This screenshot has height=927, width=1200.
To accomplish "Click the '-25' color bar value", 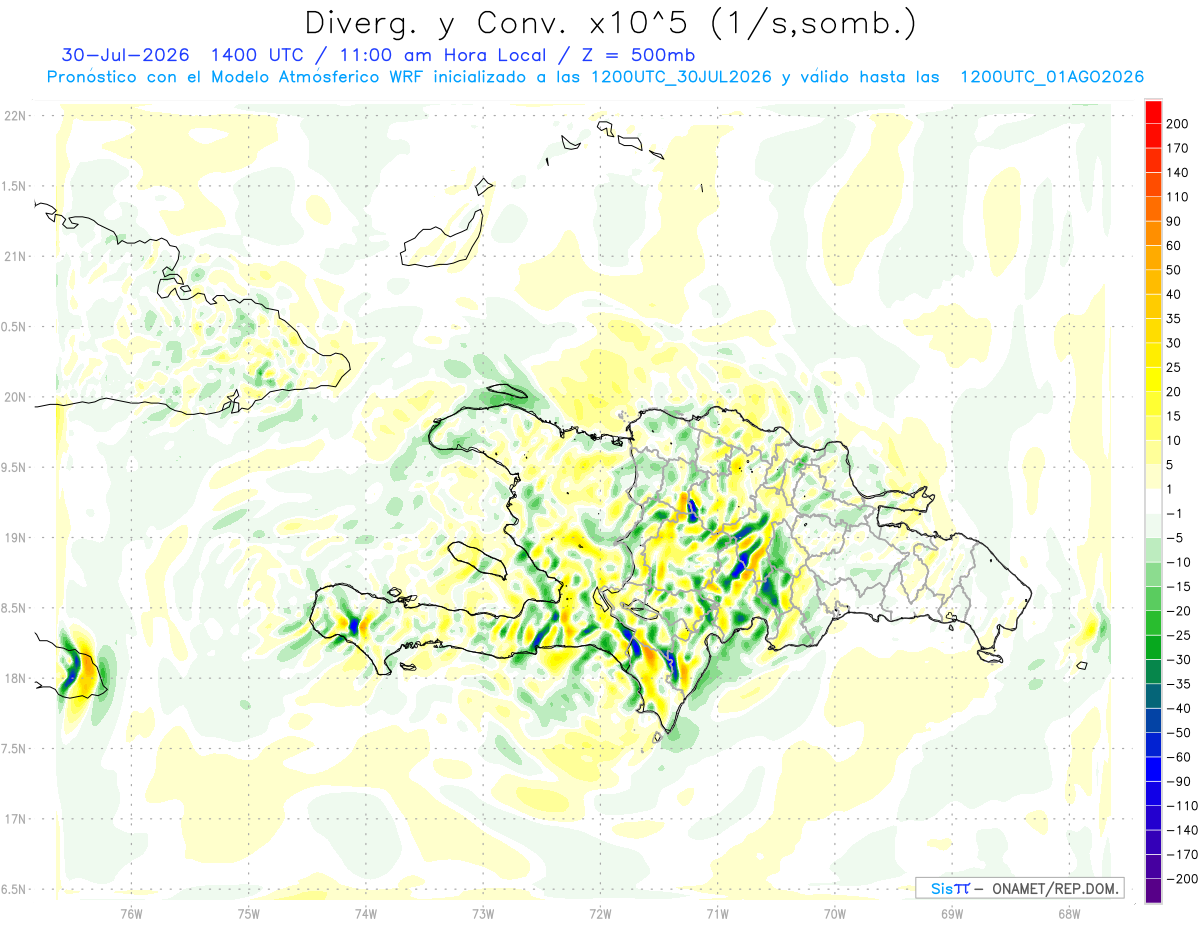I will (x=1178, y=636).
